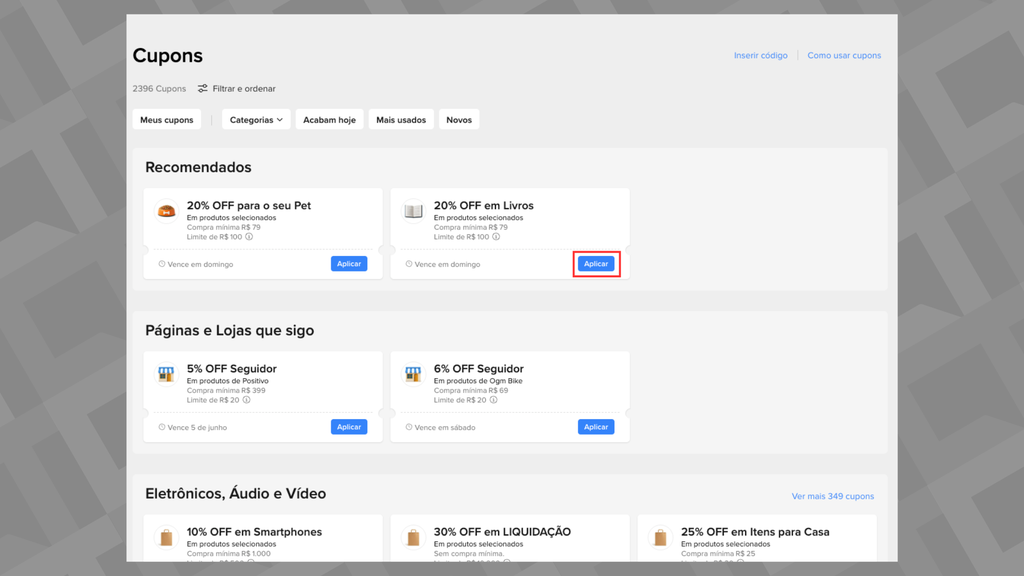Click bag icon on Smartphones coupon
The height and width of the screenshot is (576, 1024).
[167, 537]
